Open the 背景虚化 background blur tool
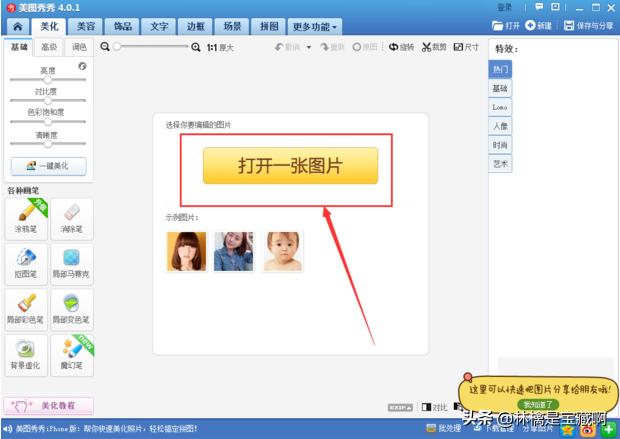The height and width of the screenshot is (439, 620). [x=27, y=353]
